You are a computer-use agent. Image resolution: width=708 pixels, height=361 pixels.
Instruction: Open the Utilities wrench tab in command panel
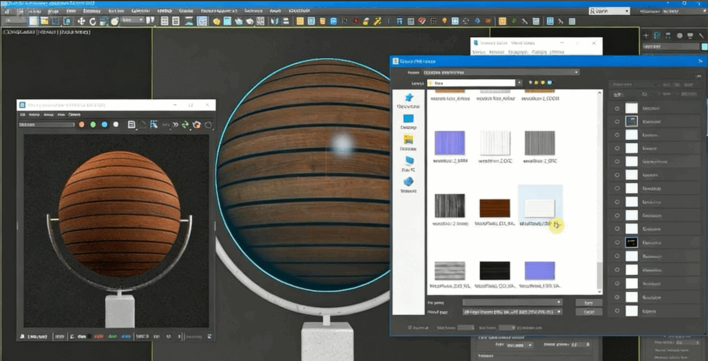point(702,35)
